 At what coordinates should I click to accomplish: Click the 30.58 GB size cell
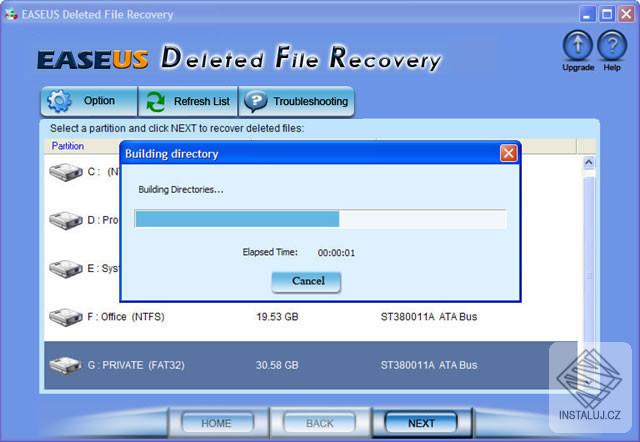pos(277,365)
